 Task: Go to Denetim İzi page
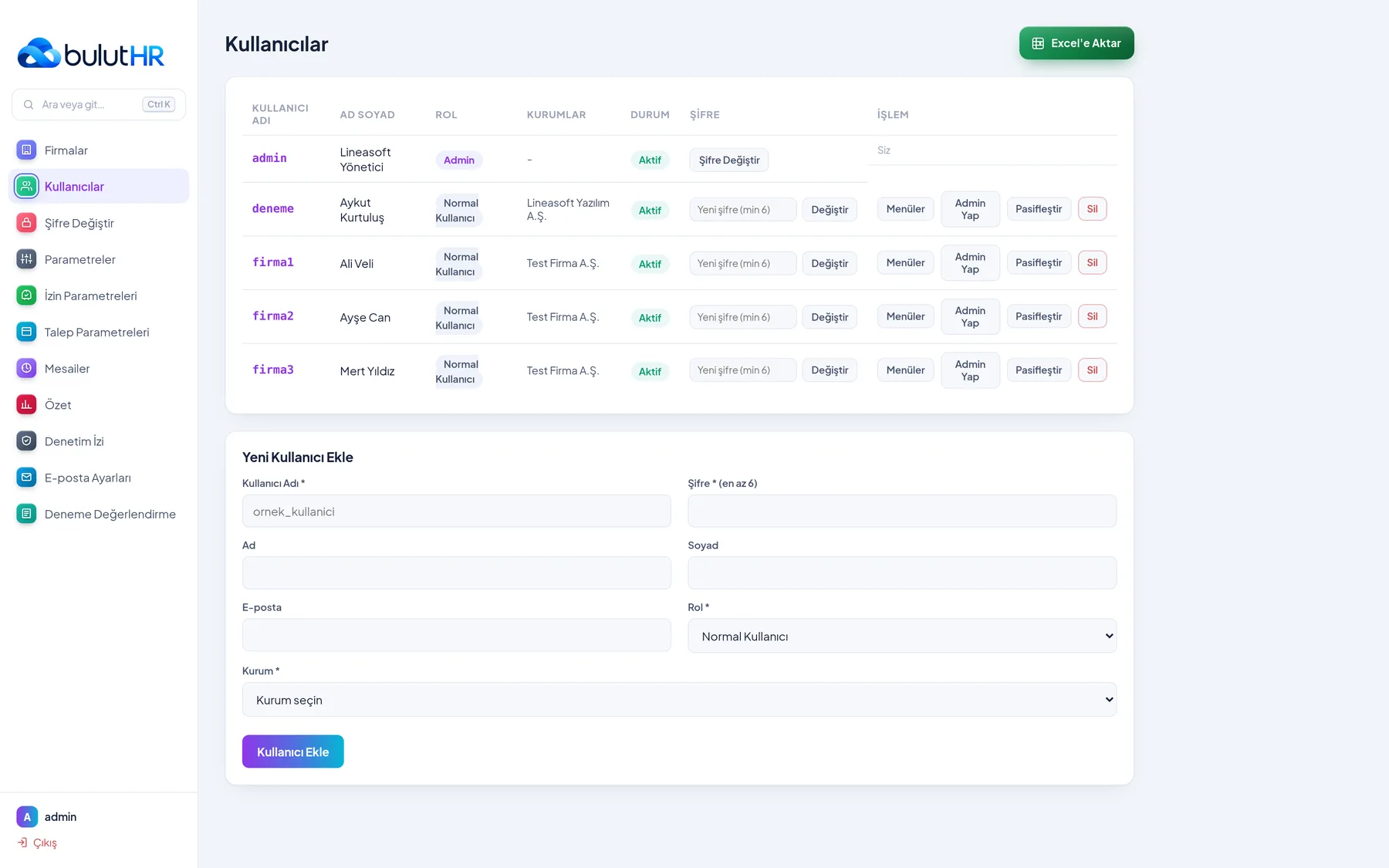coord(99,441)
